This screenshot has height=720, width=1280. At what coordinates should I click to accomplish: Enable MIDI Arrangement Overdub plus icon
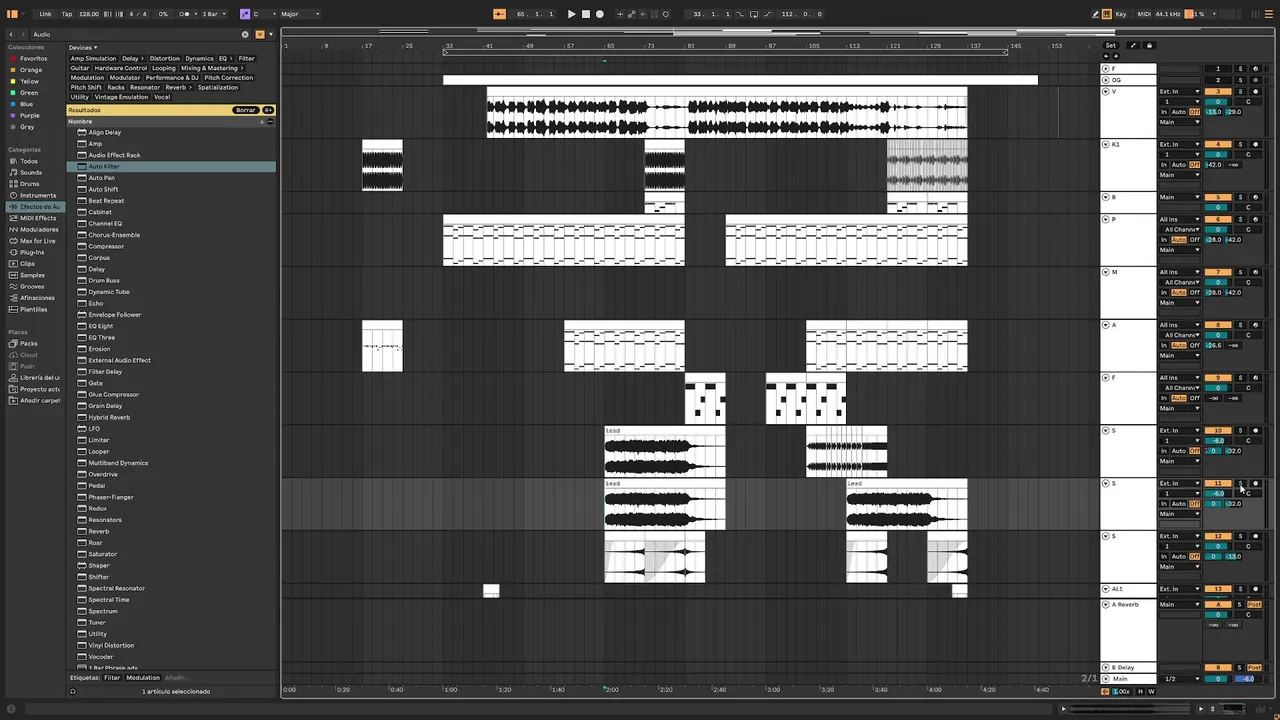click(x=620, y=14)
